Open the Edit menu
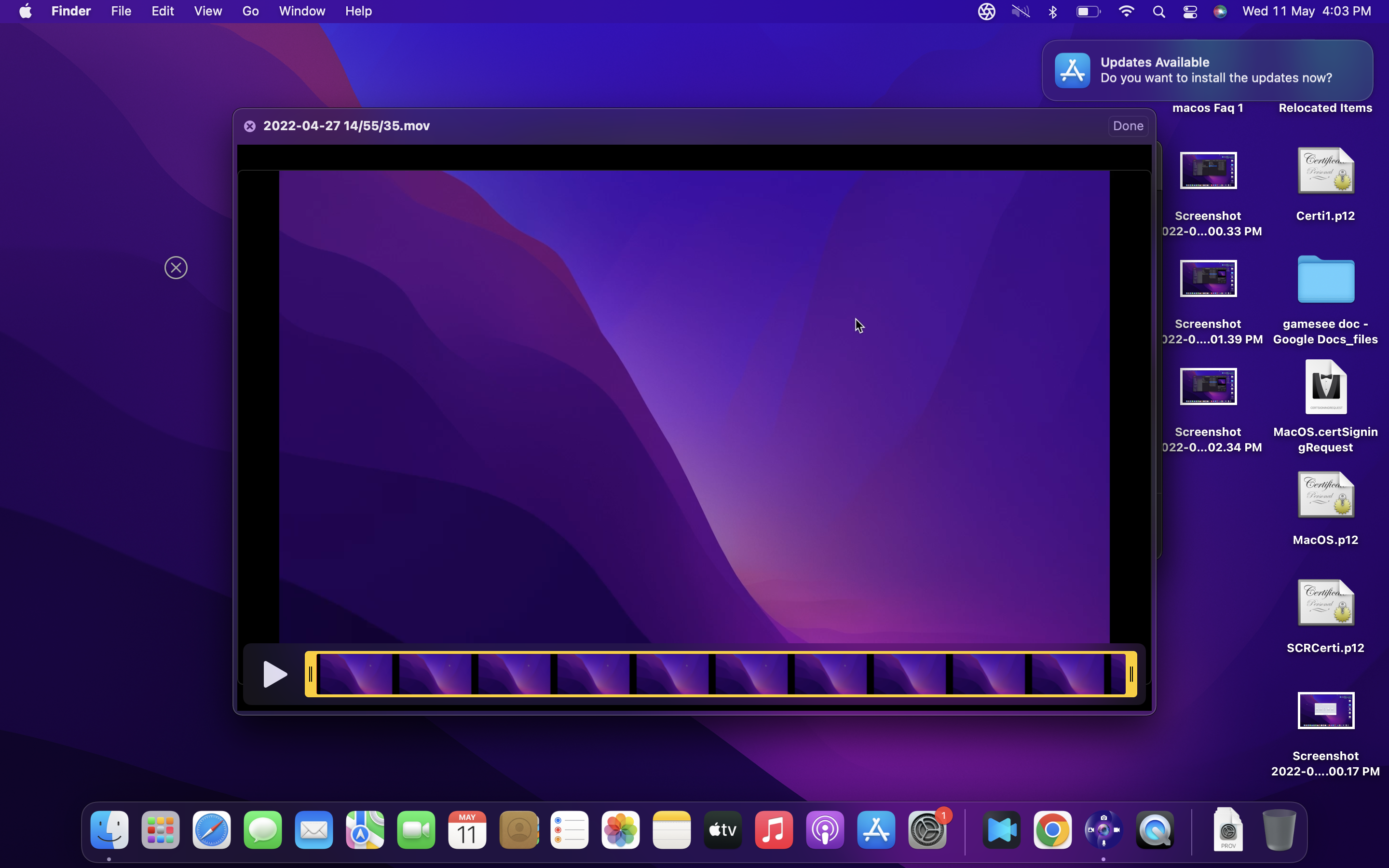This screenshot has width=1389, height=868. 163,11
